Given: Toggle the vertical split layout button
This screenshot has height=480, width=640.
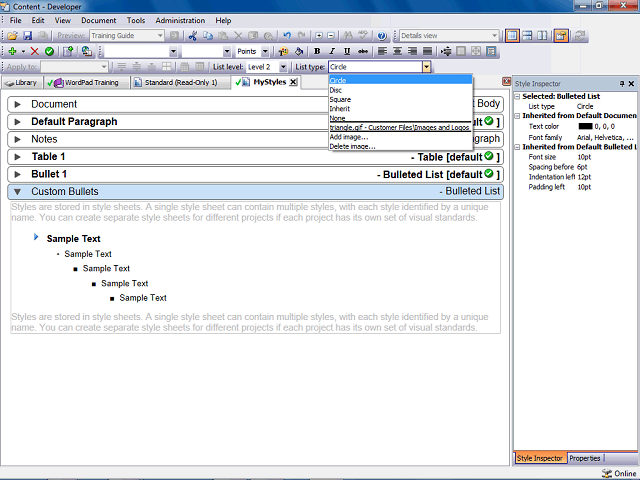Looking at the screenshot, I should click(542, 36).
